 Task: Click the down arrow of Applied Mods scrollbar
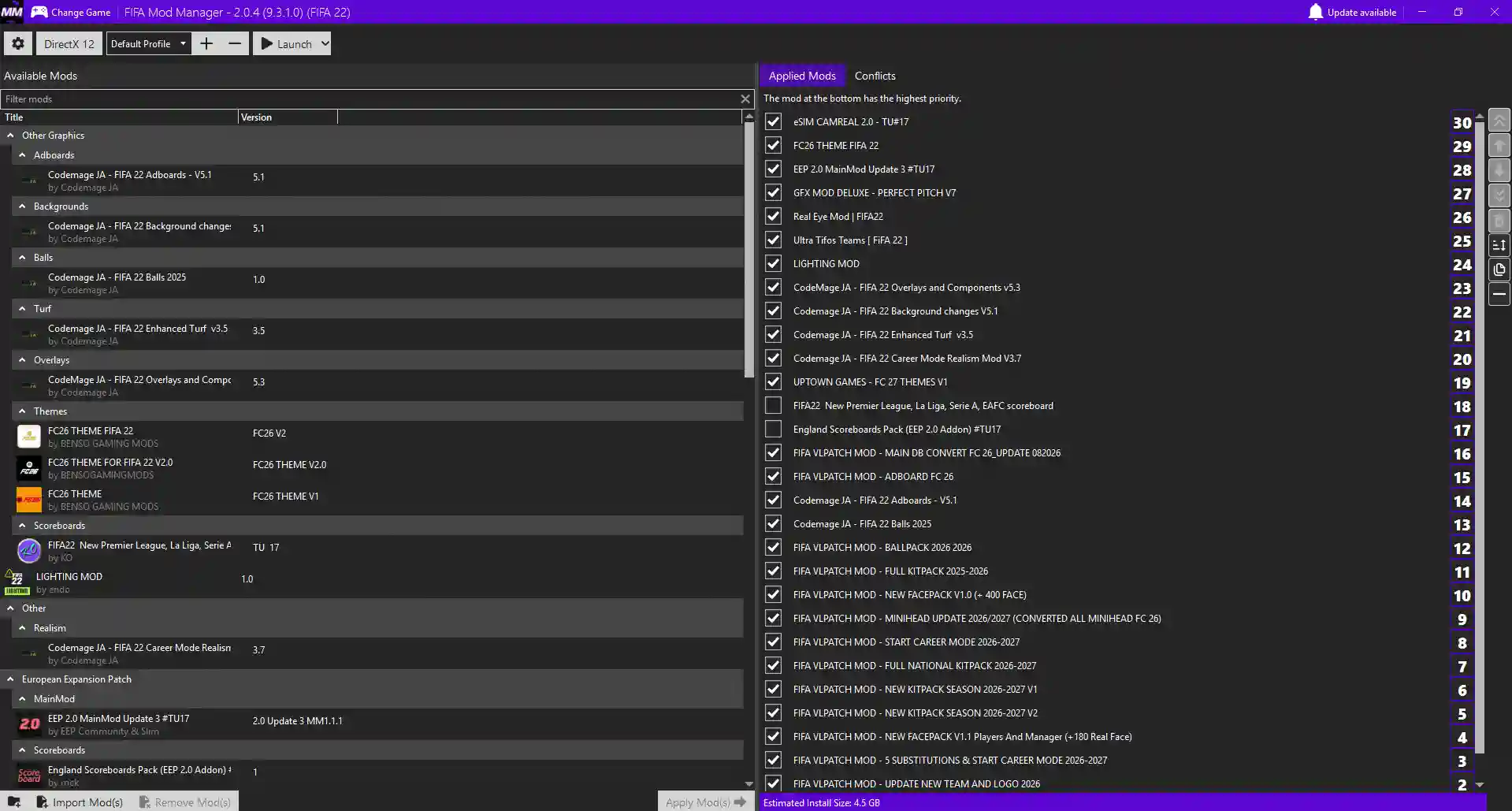pyautogui.click(x=1480, y=785)
